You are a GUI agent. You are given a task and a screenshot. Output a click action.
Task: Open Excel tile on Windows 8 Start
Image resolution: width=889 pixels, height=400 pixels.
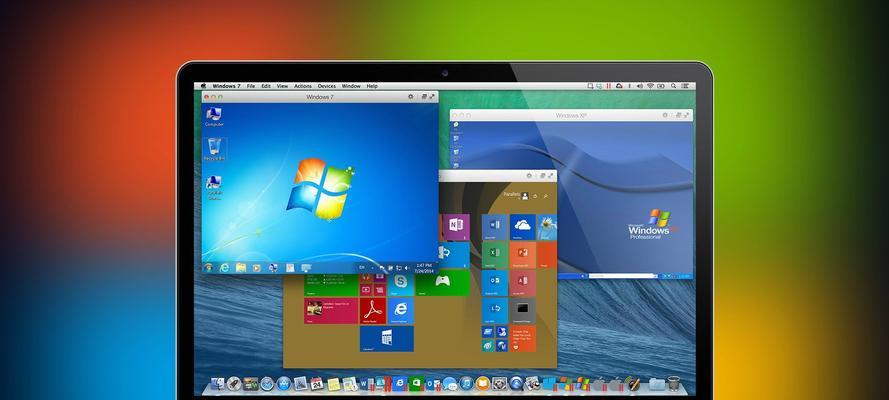click(494, 255)
